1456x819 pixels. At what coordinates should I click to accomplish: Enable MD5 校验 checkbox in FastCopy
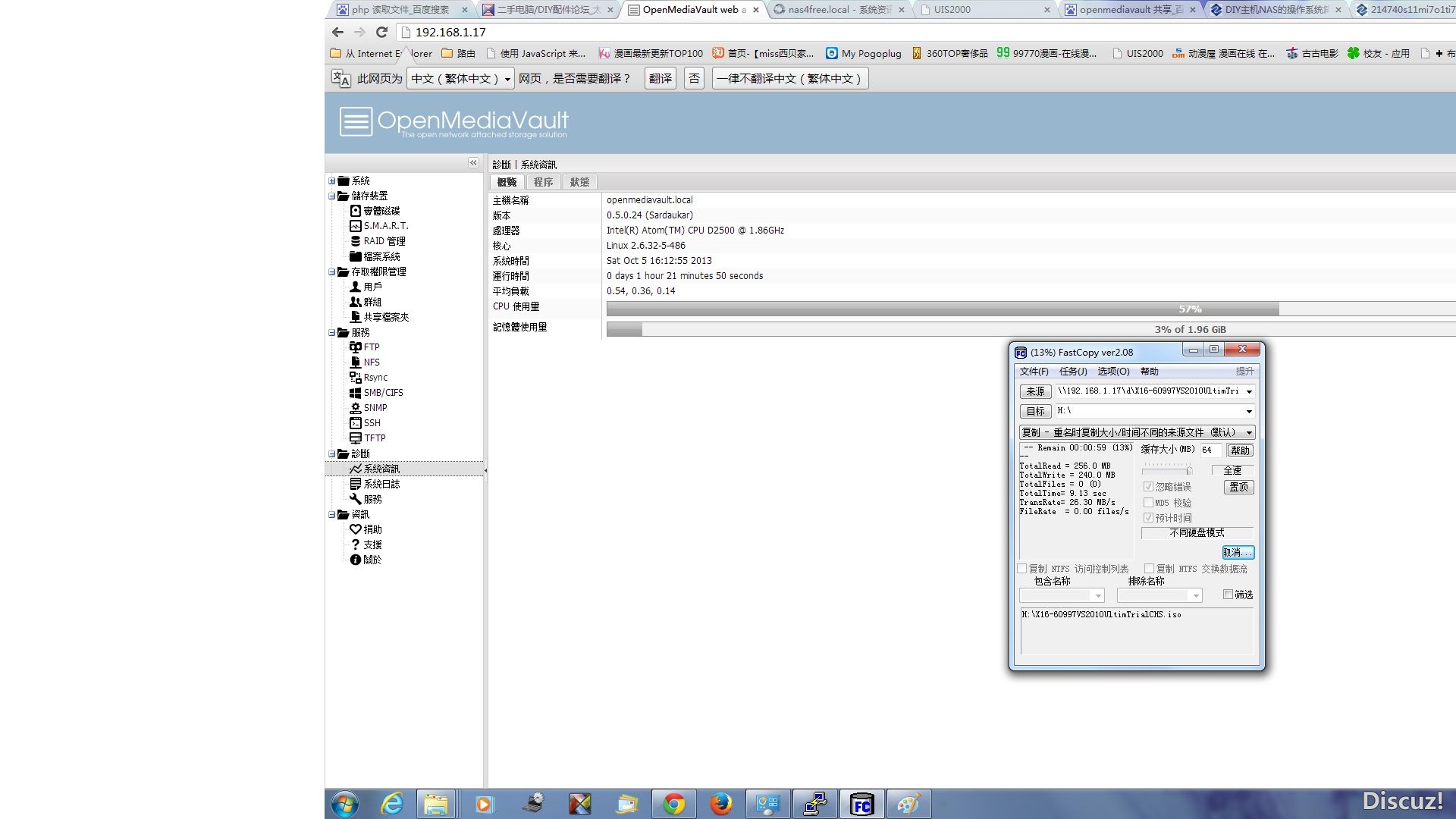coord(1149,502)
